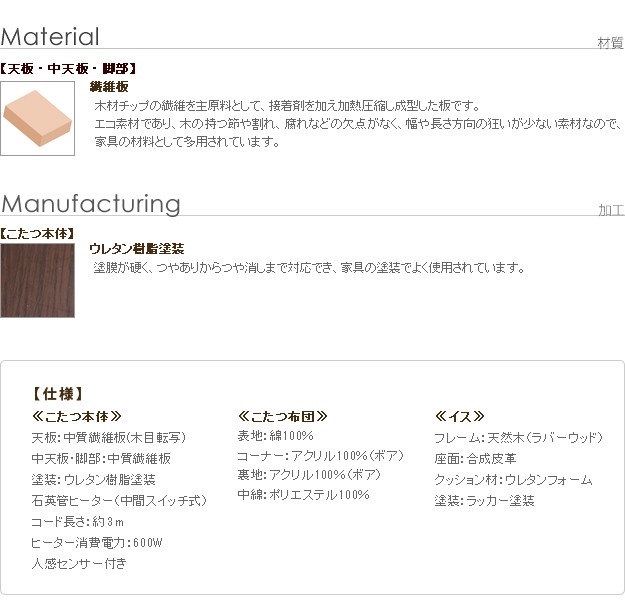The width and height of the screenshot is (625, 601).
Task: Click the "Manufacturing" section heading
Action: [x=91, y=204]
